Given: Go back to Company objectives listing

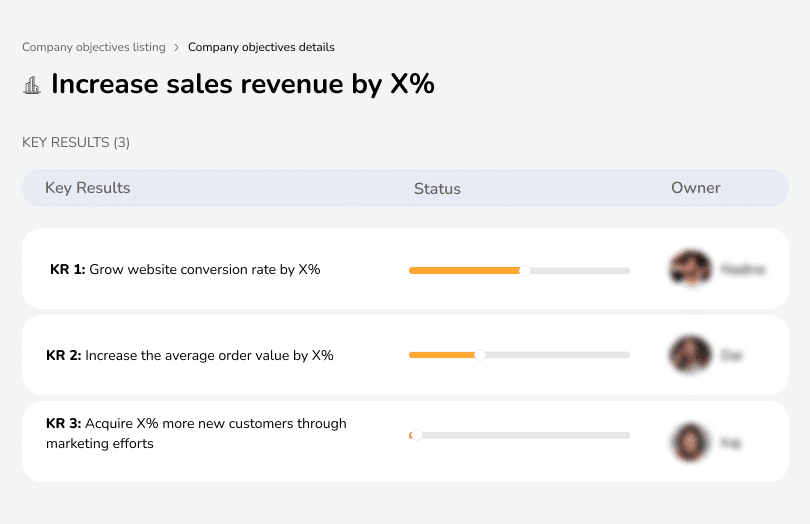Looking at the screenshot, I should (x=94, y=47).
